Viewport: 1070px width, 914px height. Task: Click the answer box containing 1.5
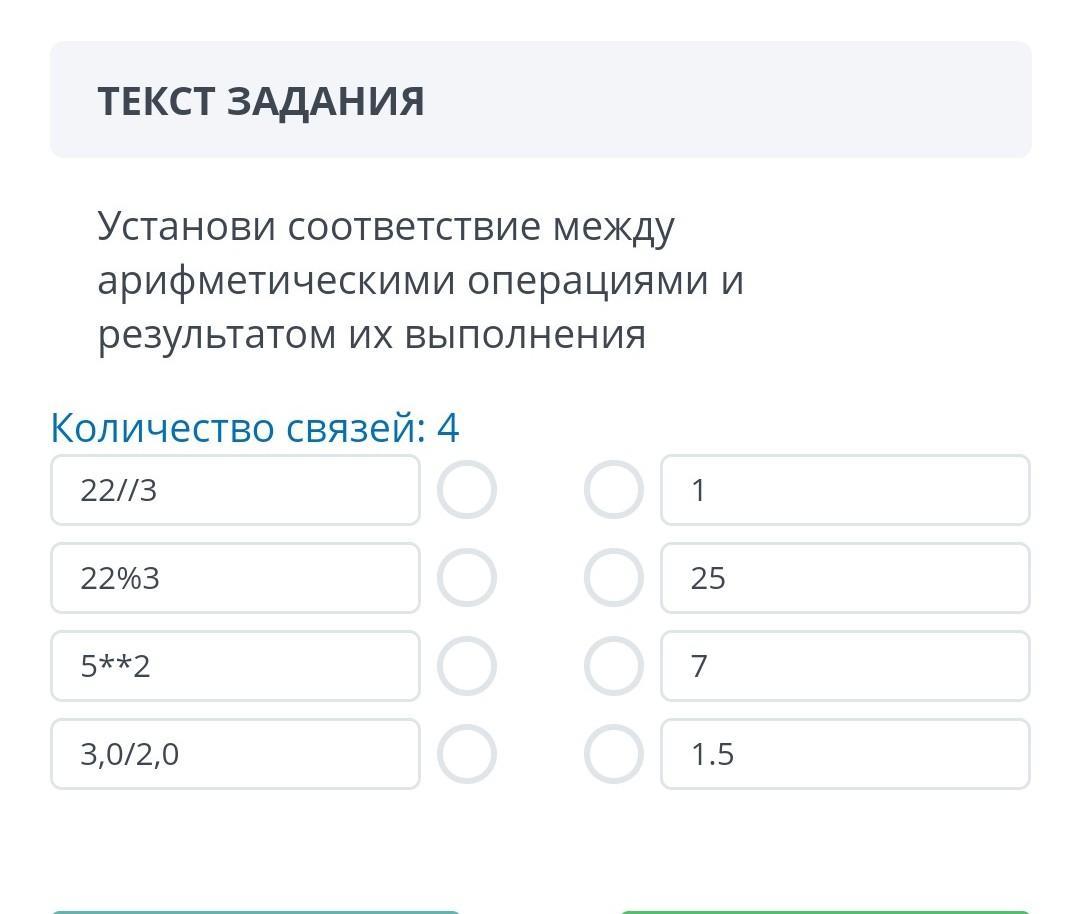pyautogui.click(x=845, y=754)
